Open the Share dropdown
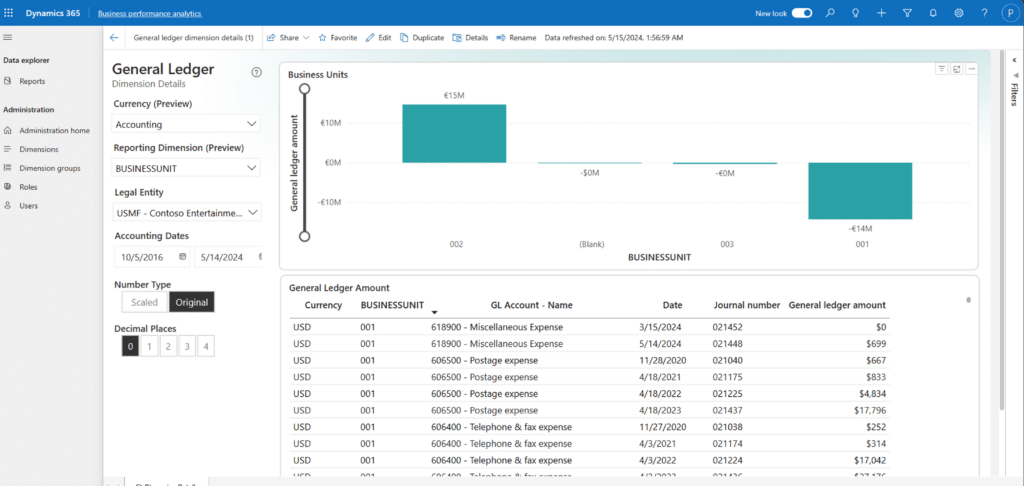This screenshot has width=1024, height=486. point(288,38)
